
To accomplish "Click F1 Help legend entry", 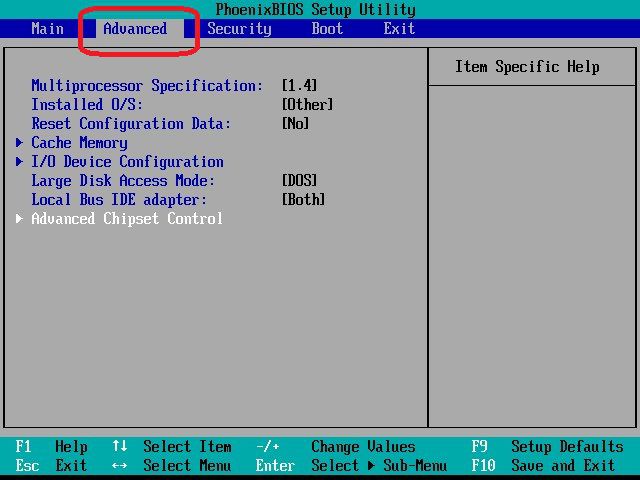I will (x=51, y=447).
